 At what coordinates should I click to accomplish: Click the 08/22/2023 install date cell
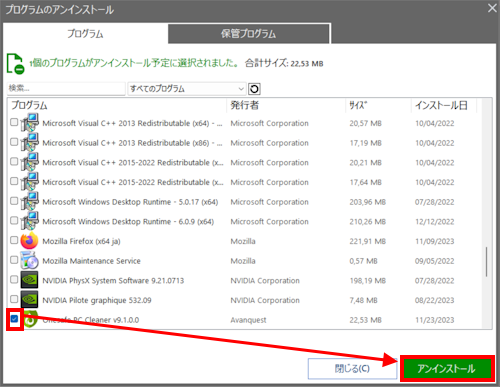434,300
